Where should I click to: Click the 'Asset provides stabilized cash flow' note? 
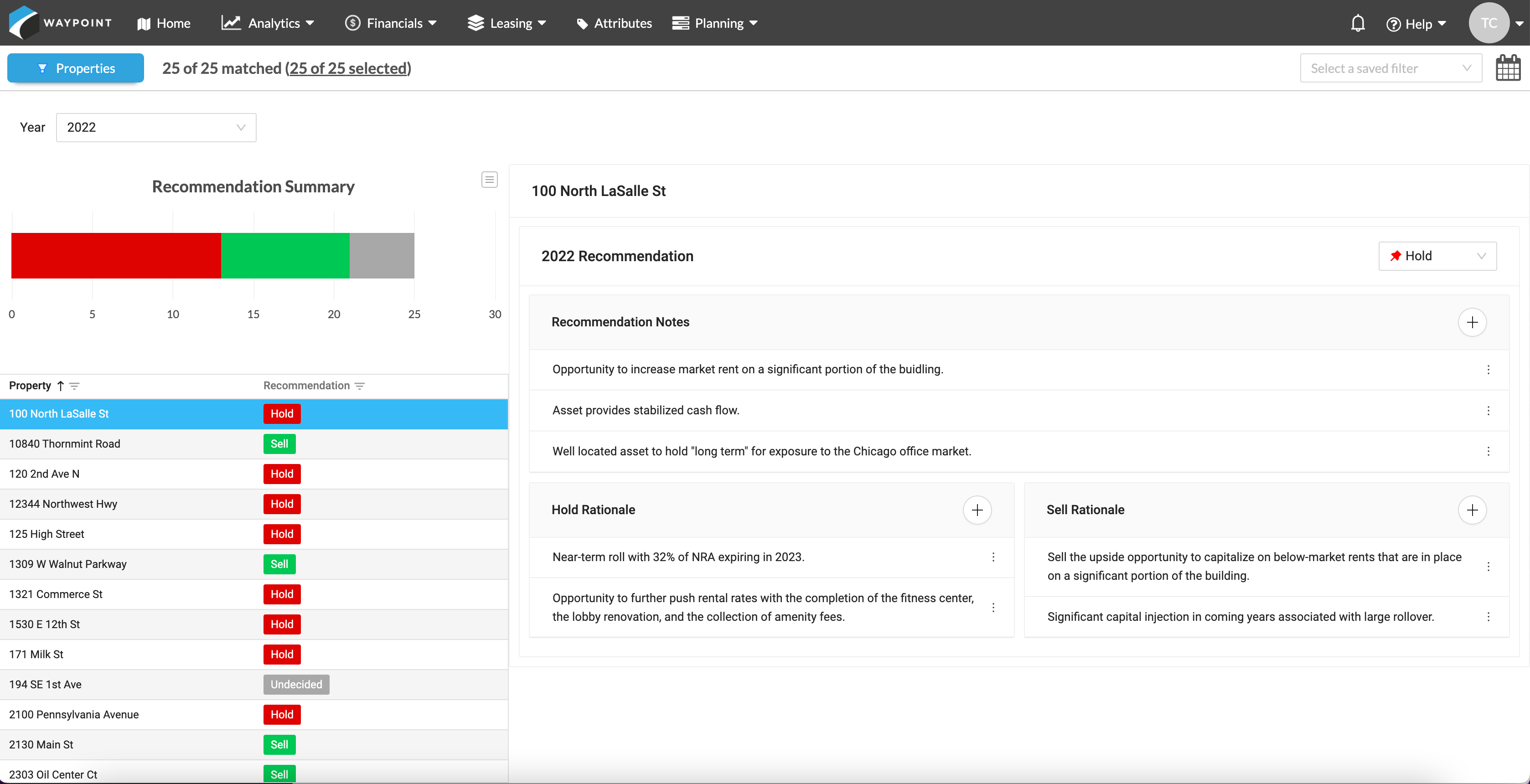coord(646,410)
